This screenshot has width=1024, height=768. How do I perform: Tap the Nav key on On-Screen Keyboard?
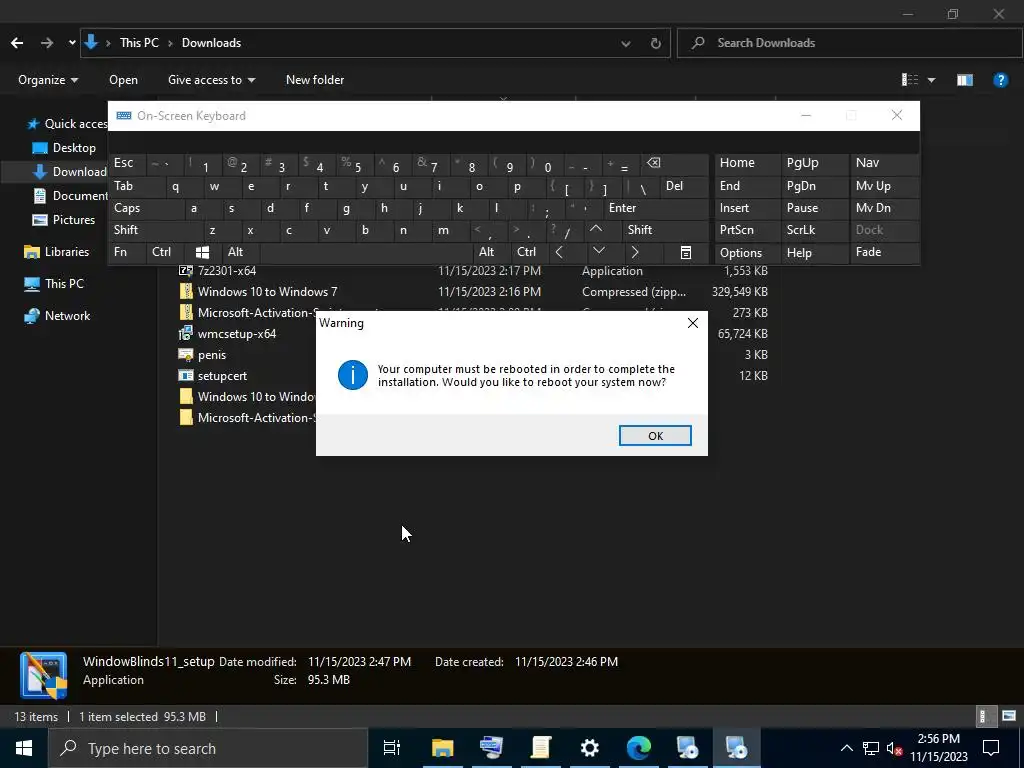[x=884, y=163]
